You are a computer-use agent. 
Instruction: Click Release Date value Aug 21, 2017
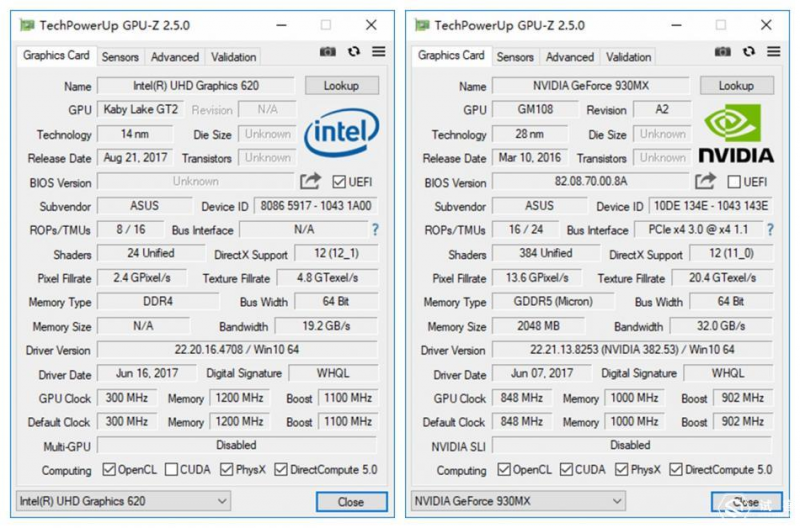pos(135,158)
